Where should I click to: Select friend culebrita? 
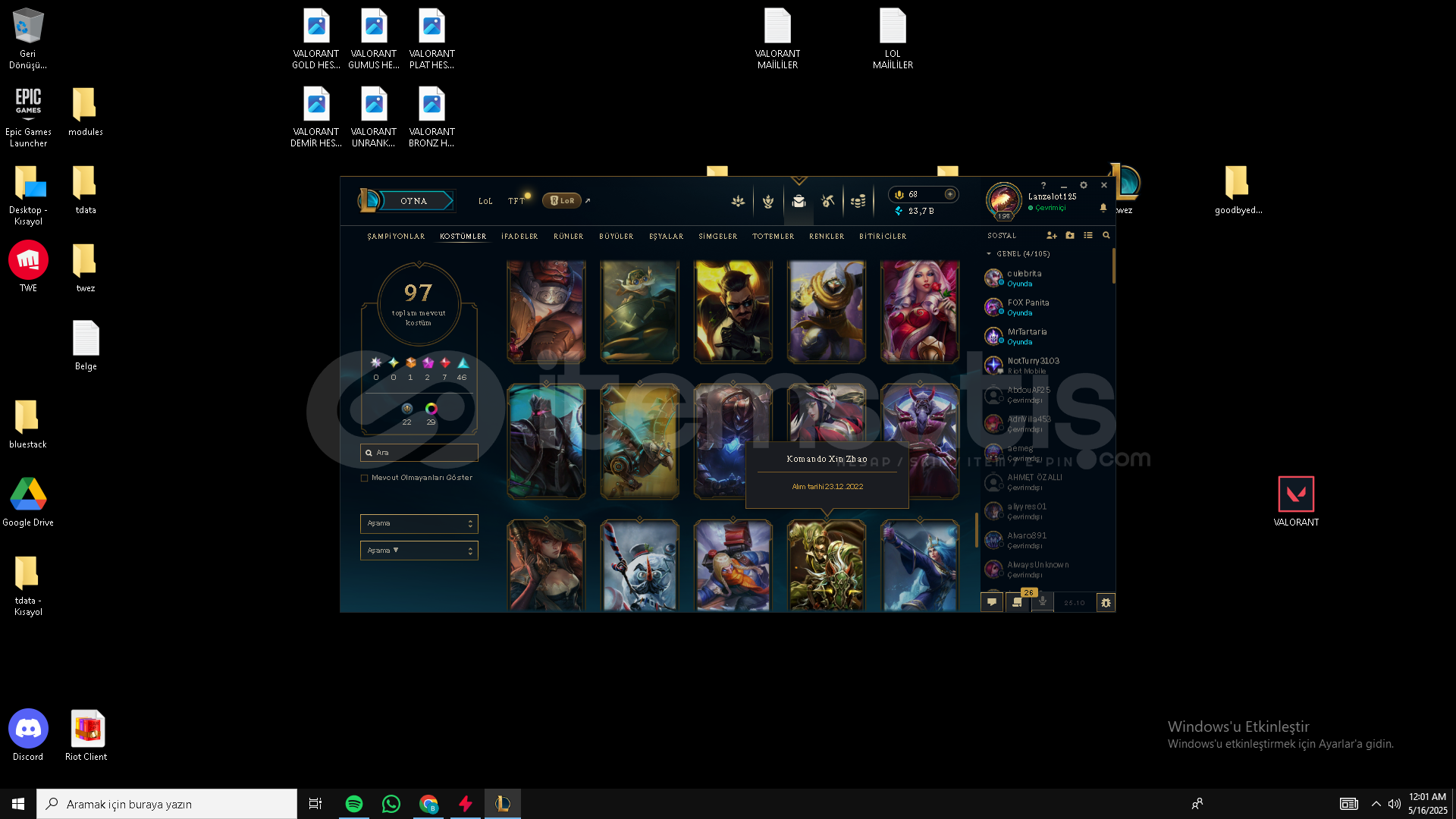pyautogui.click(x=1046, y=278)
